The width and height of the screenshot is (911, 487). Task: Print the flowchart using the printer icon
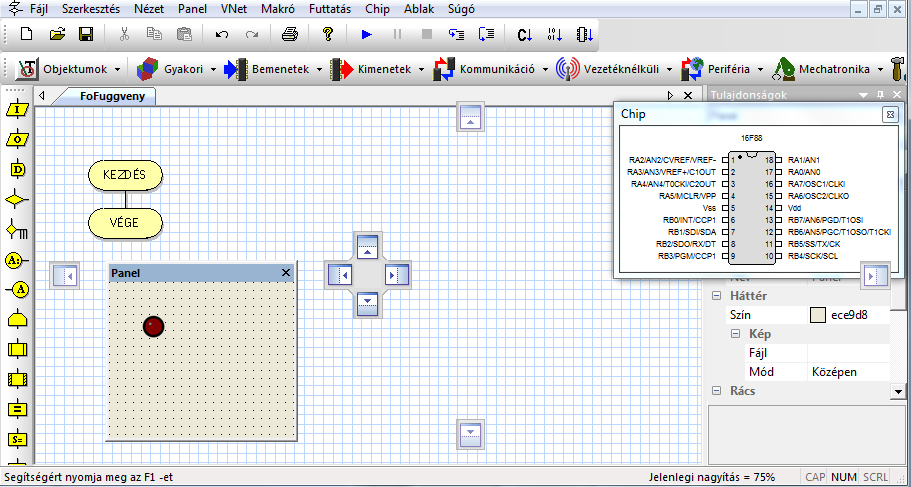289,34
